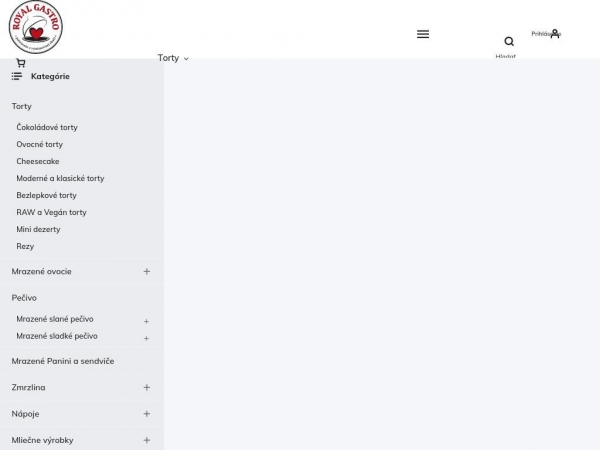Open Mliečne výrobky category link
Image resolution: width=600 pixels, height=450 pixels.
(x=42, y=440)
